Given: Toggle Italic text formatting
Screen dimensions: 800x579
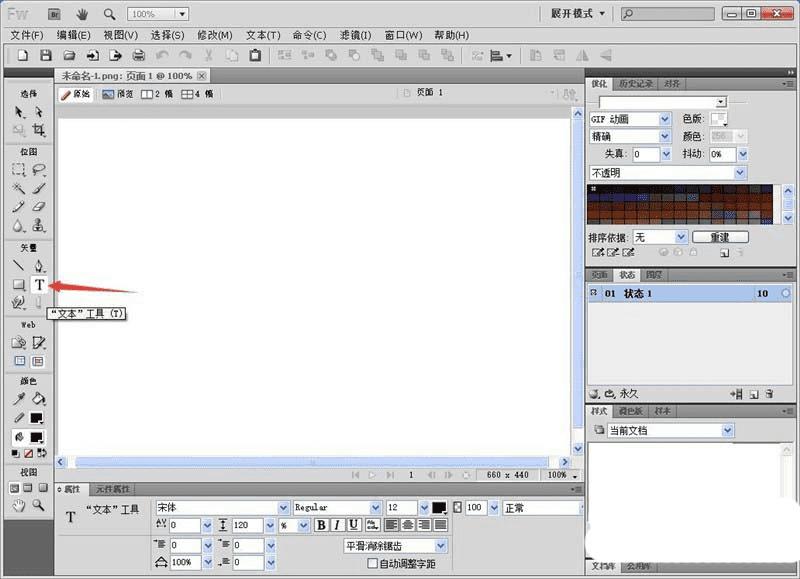Looking at the screenshot, I should [x=337, y=525].
